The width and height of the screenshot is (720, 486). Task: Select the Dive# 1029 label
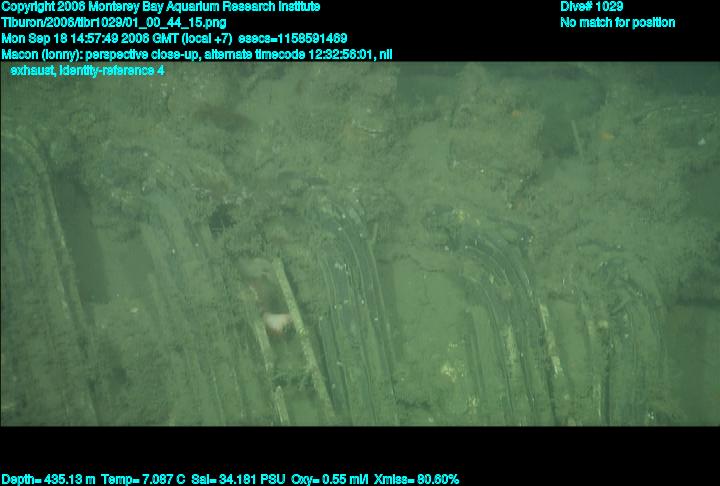pos(592,7)
